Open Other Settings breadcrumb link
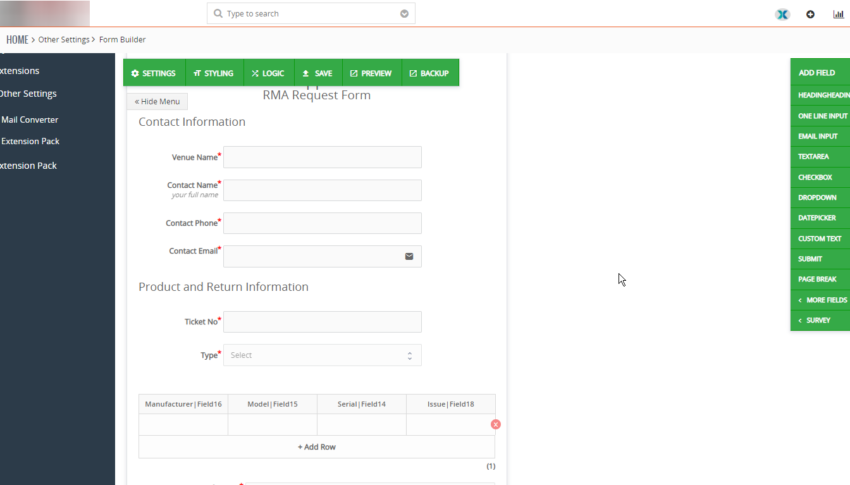850x485 pixels. tap(63, 40)
